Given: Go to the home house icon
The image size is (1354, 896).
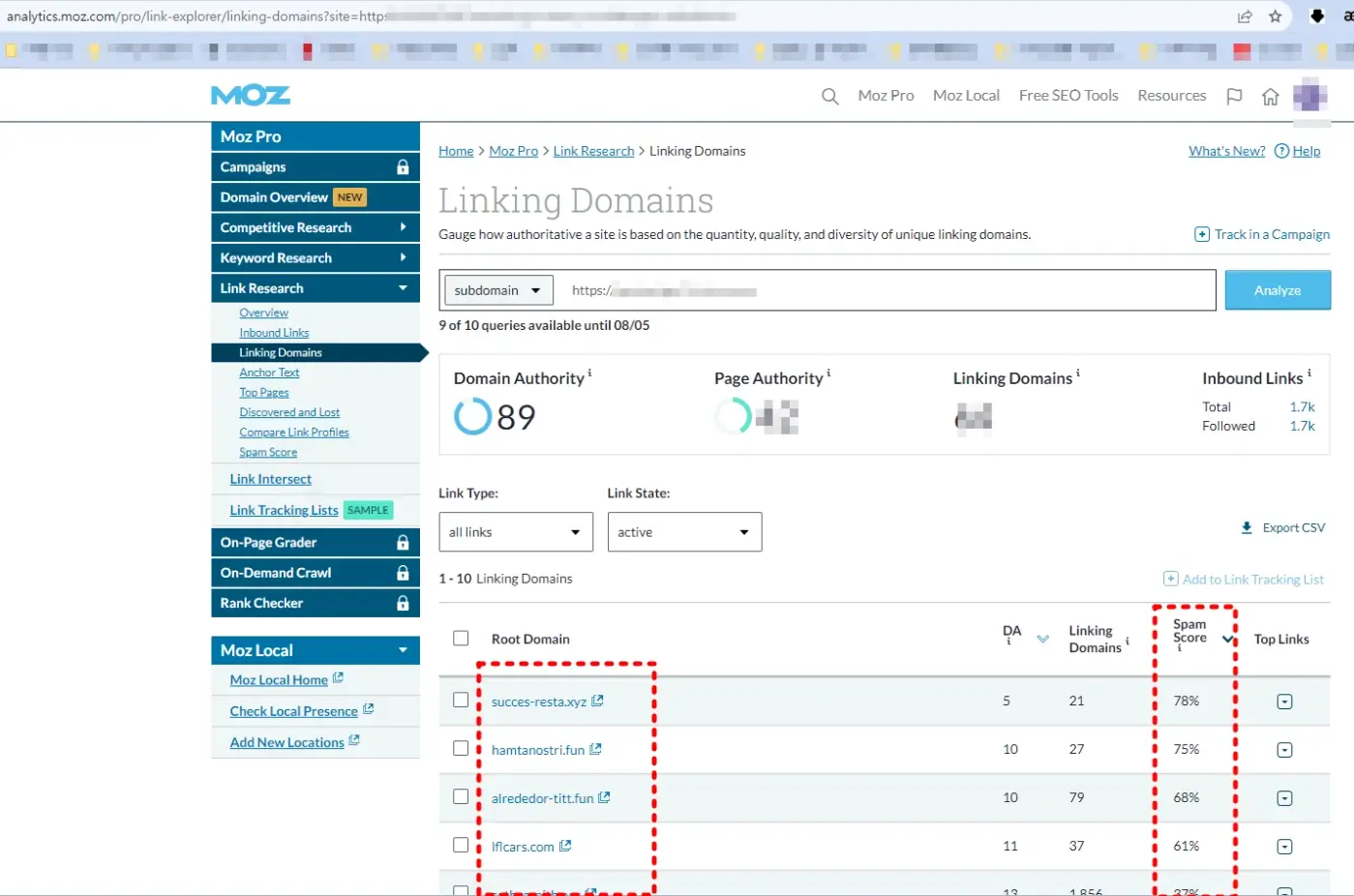Looking at the screenshot, I should pos(1271,96).
